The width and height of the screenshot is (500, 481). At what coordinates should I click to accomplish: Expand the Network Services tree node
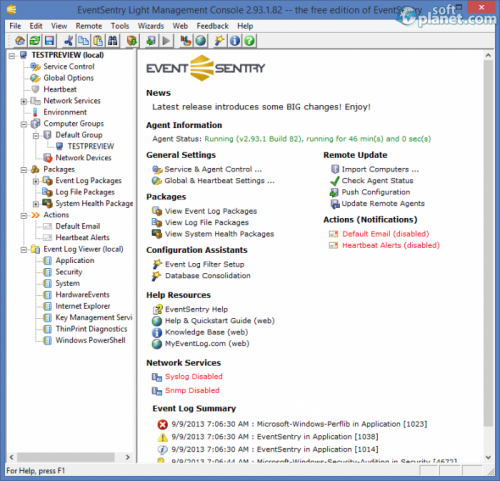coord(24,101)
